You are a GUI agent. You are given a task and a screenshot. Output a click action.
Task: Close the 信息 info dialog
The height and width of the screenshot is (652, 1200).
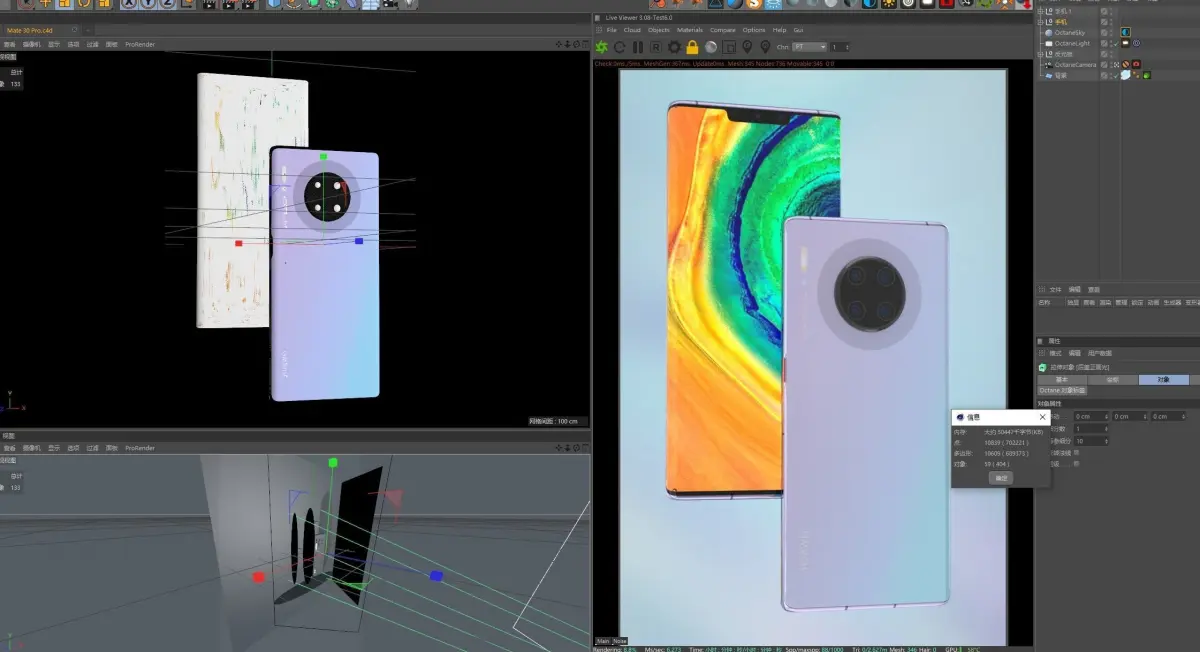click(1042, 416)
